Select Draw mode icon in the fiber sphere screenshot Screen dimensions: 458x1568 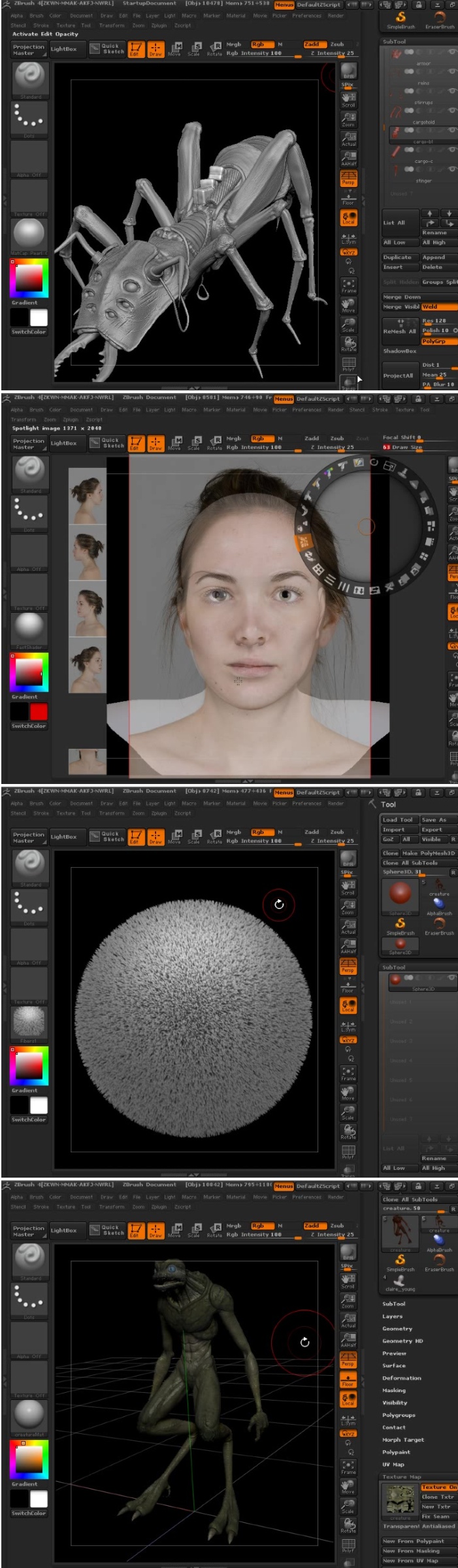(x=155, y=836)
